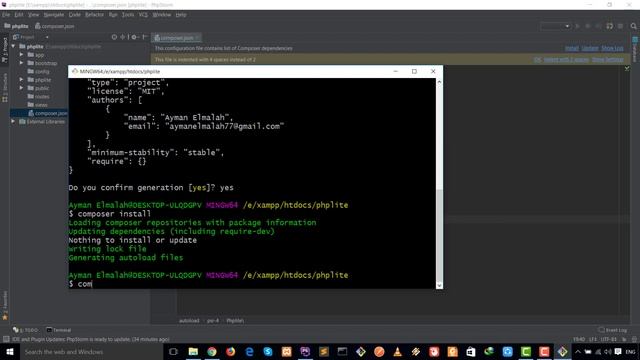The width and height of the screenshot is (640, 360).
Task: Open the Help menu
Action: [181, 15]
